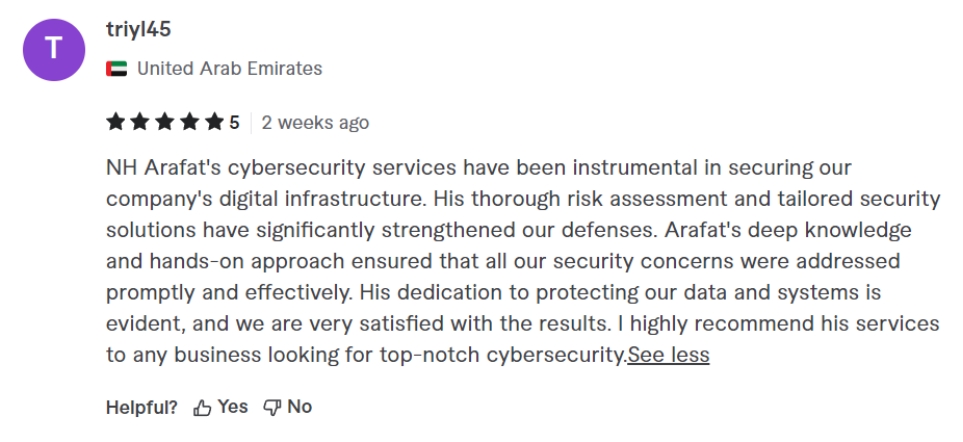This screenshot has width=963, height=442.
Task: Click the second star of the rating
Action: 138,123
